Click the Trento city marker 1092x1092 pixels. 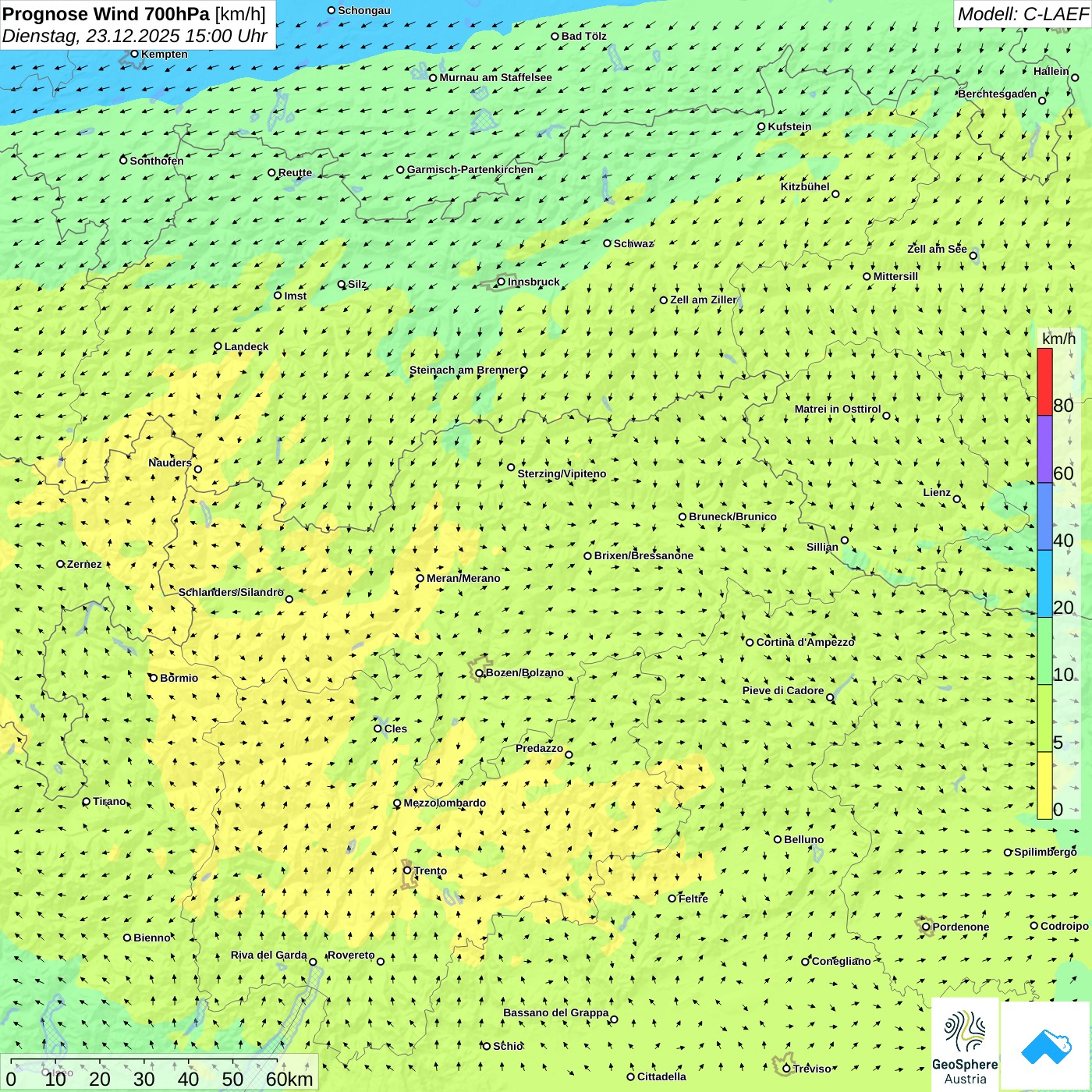coord(406,870)
